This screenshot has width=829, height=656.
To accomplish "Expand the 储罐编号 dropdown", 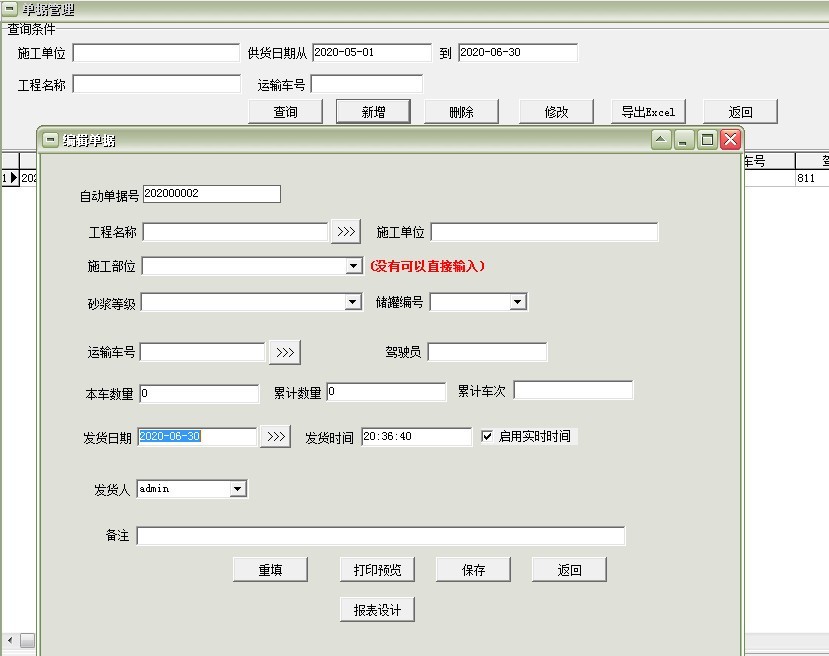I will [x=518, y=302].
